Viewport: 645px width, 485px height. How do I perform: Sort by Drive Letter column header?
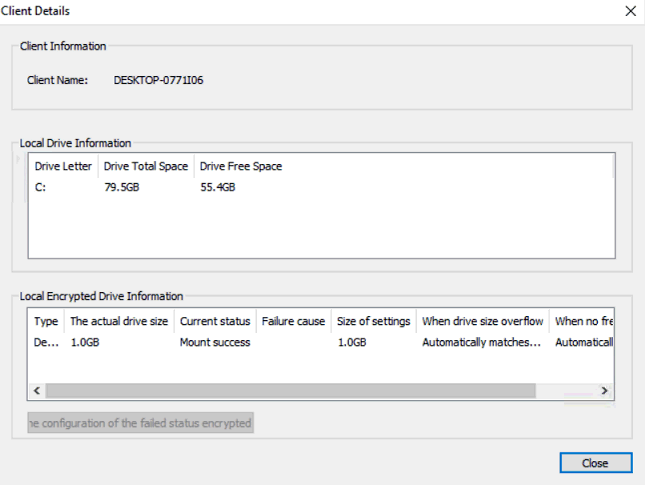click(63, 166)
